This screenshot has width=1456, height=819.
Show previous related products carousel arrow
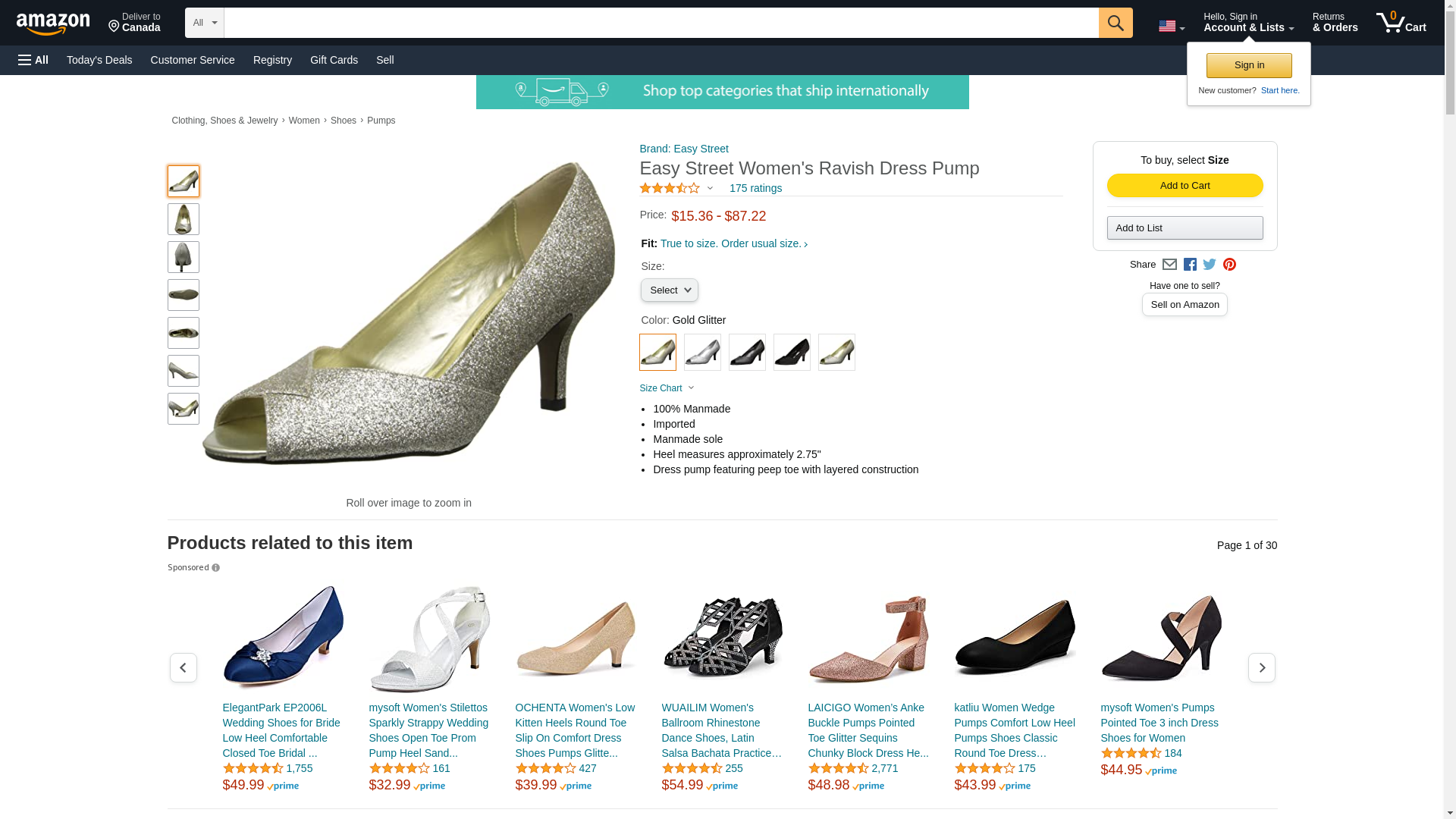[183, 667]
